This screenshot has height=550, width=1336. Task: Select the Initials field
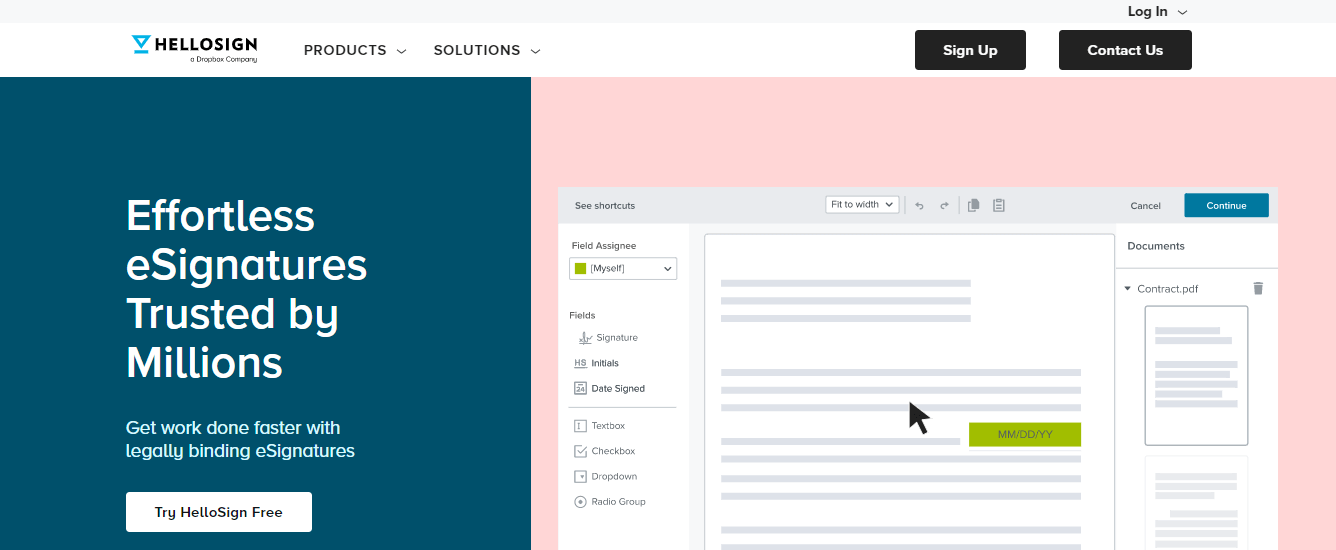click(x=597, y=363)
